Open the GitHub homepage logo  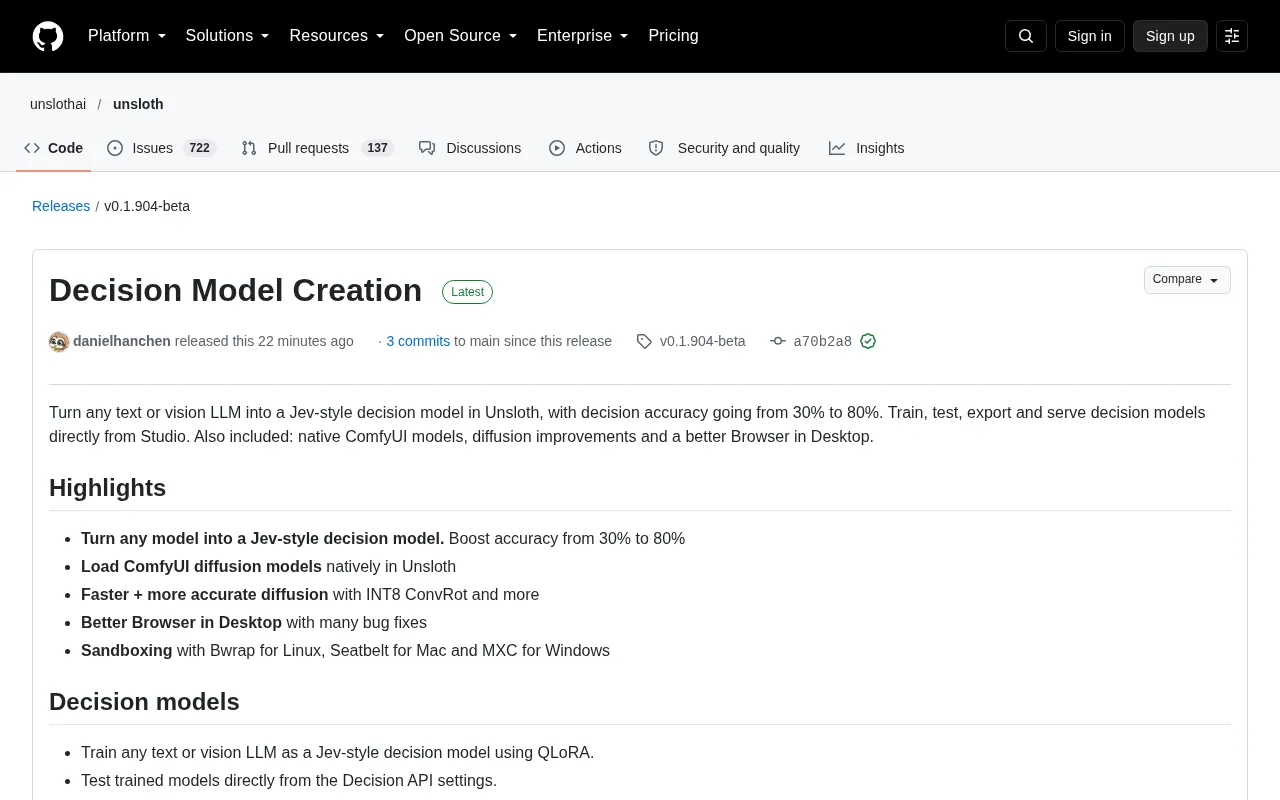tap(48, 36)
